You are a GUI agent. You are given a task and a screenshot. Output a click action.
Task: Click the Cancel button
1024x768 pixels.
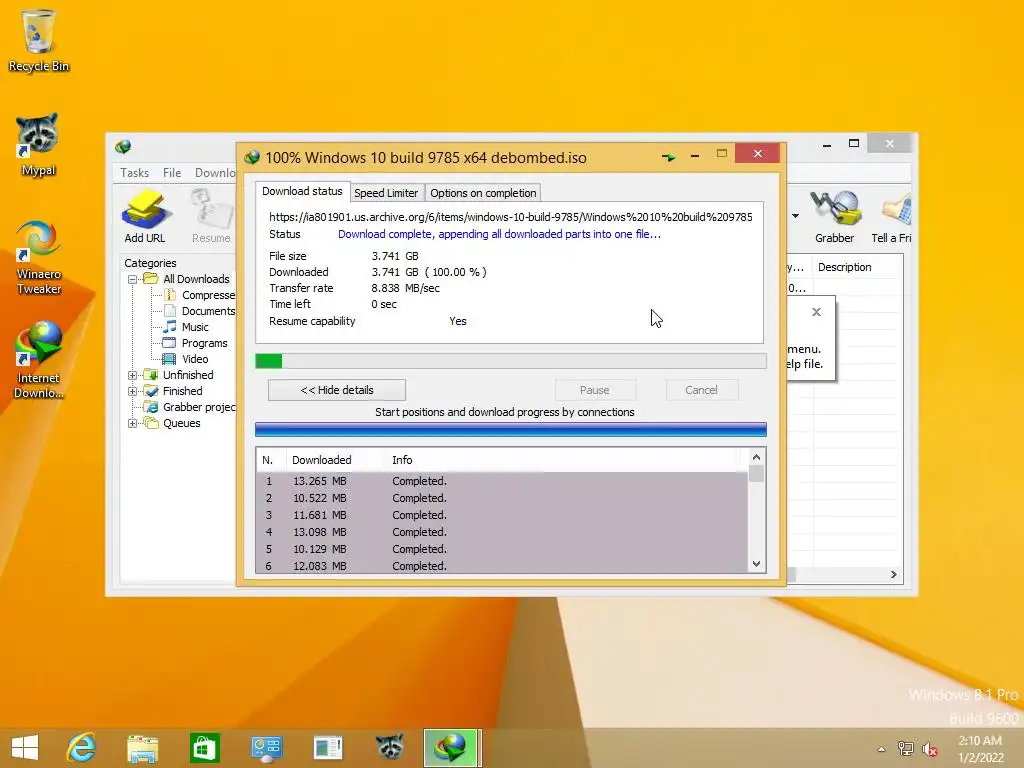click(x=701, y=390)
